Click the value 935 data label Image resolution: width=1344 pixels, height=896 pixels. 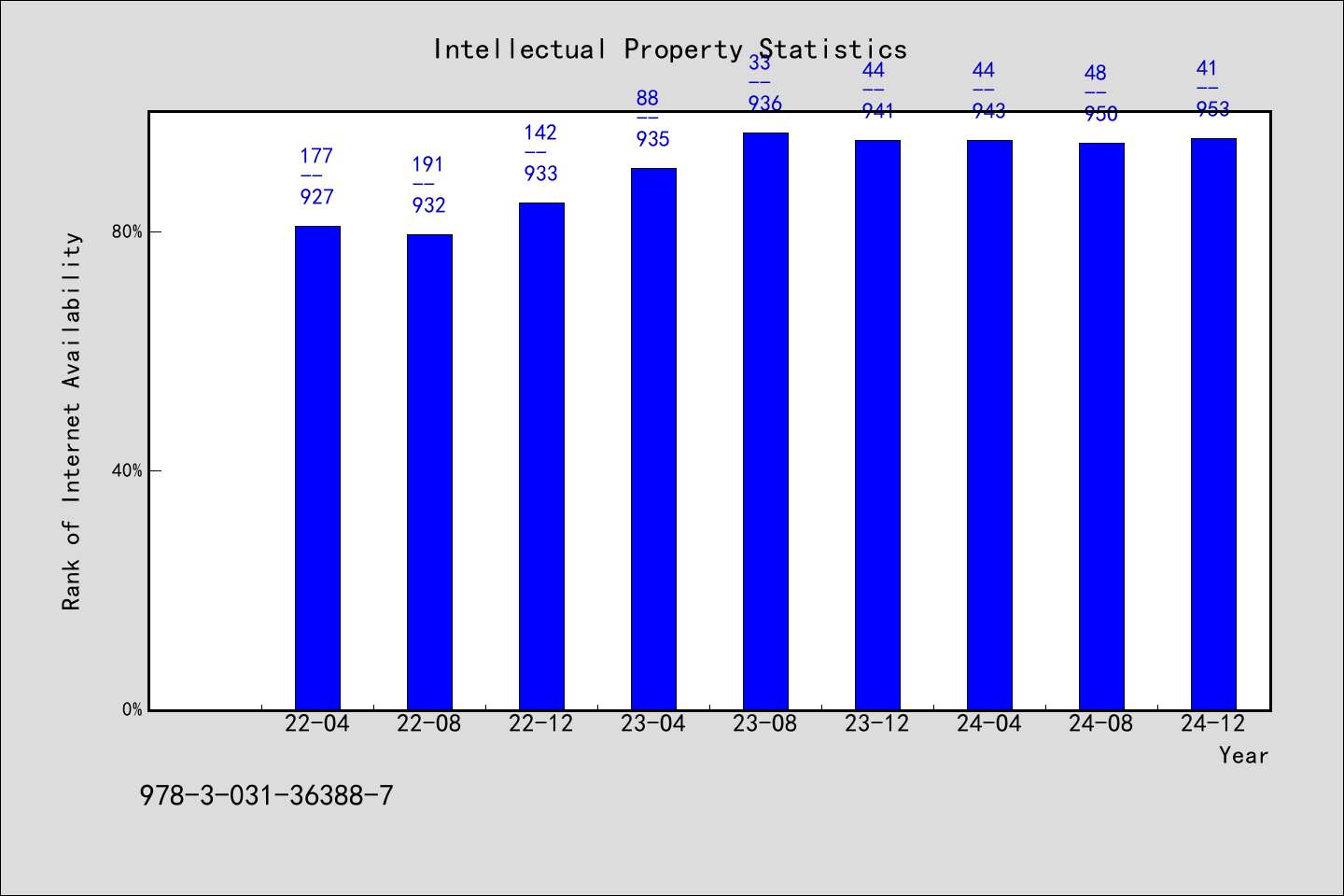coord(653,139)
